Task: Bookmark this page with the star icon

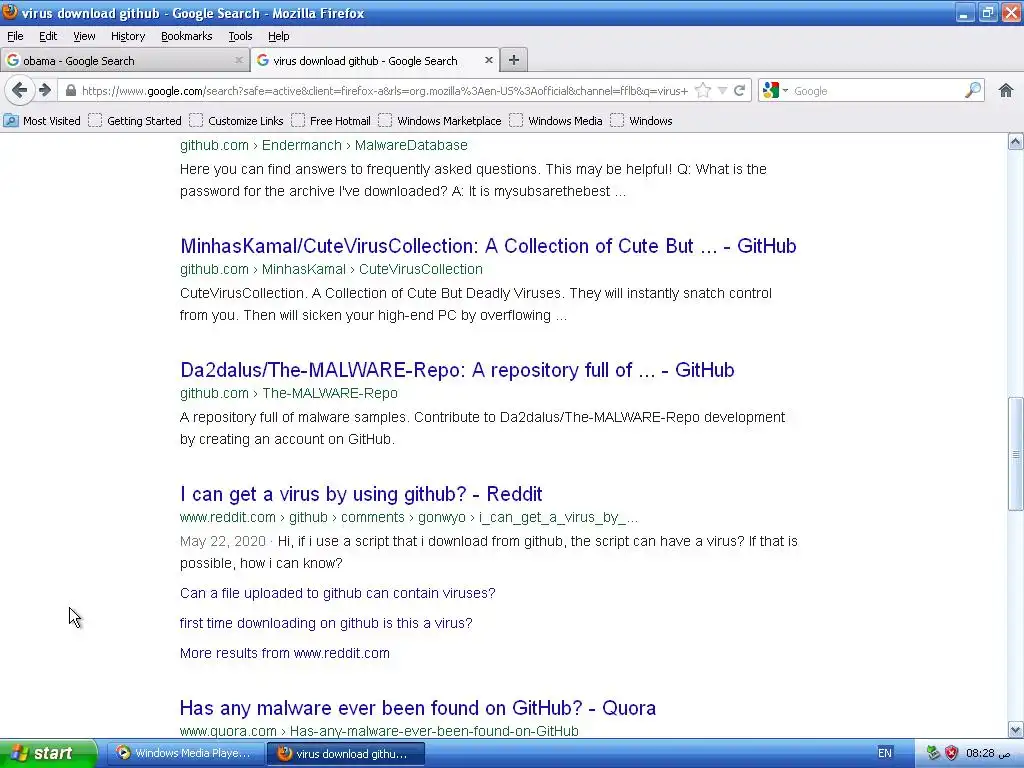Action: pyautogui.click(x=703, y=91)
